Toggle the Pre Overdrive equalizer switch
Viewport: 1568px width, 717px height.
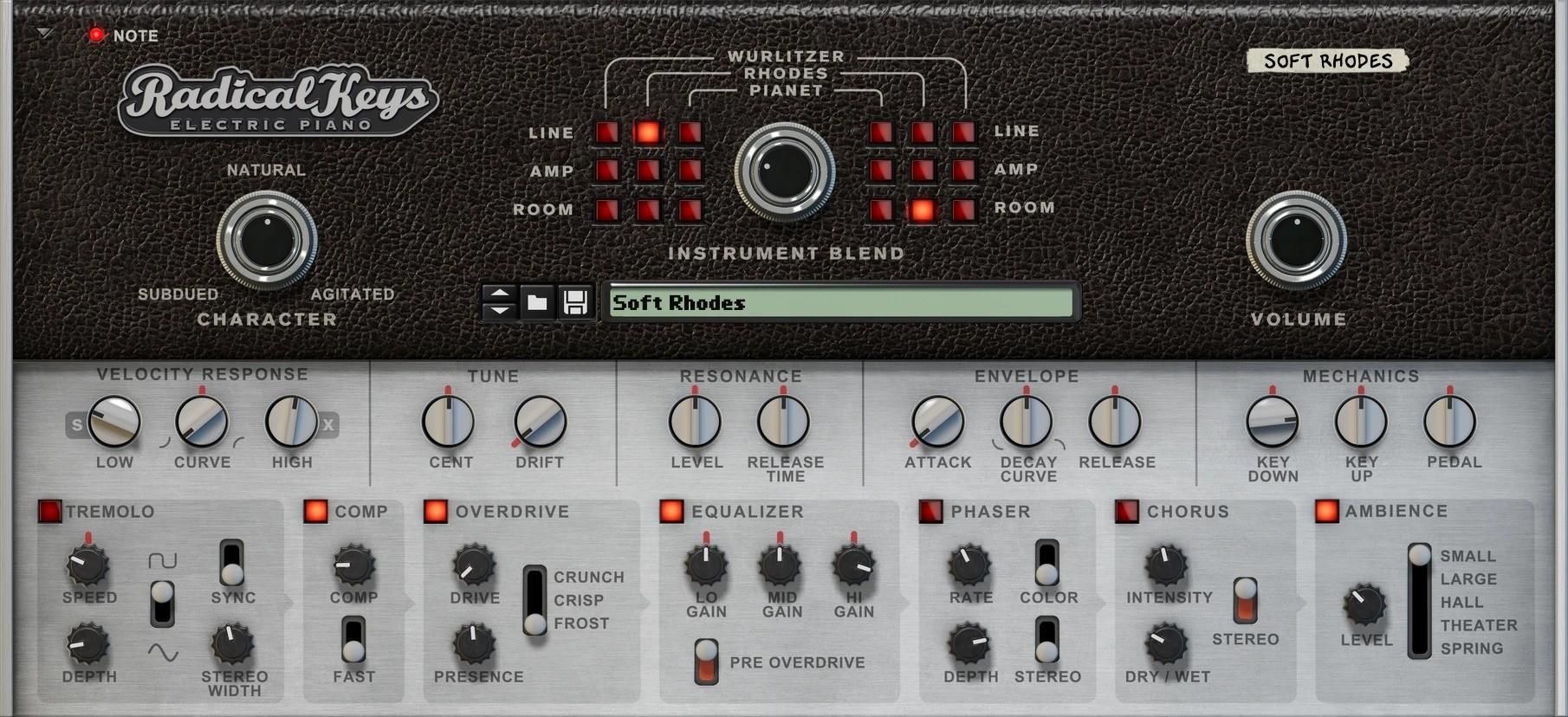coord(706,662)
